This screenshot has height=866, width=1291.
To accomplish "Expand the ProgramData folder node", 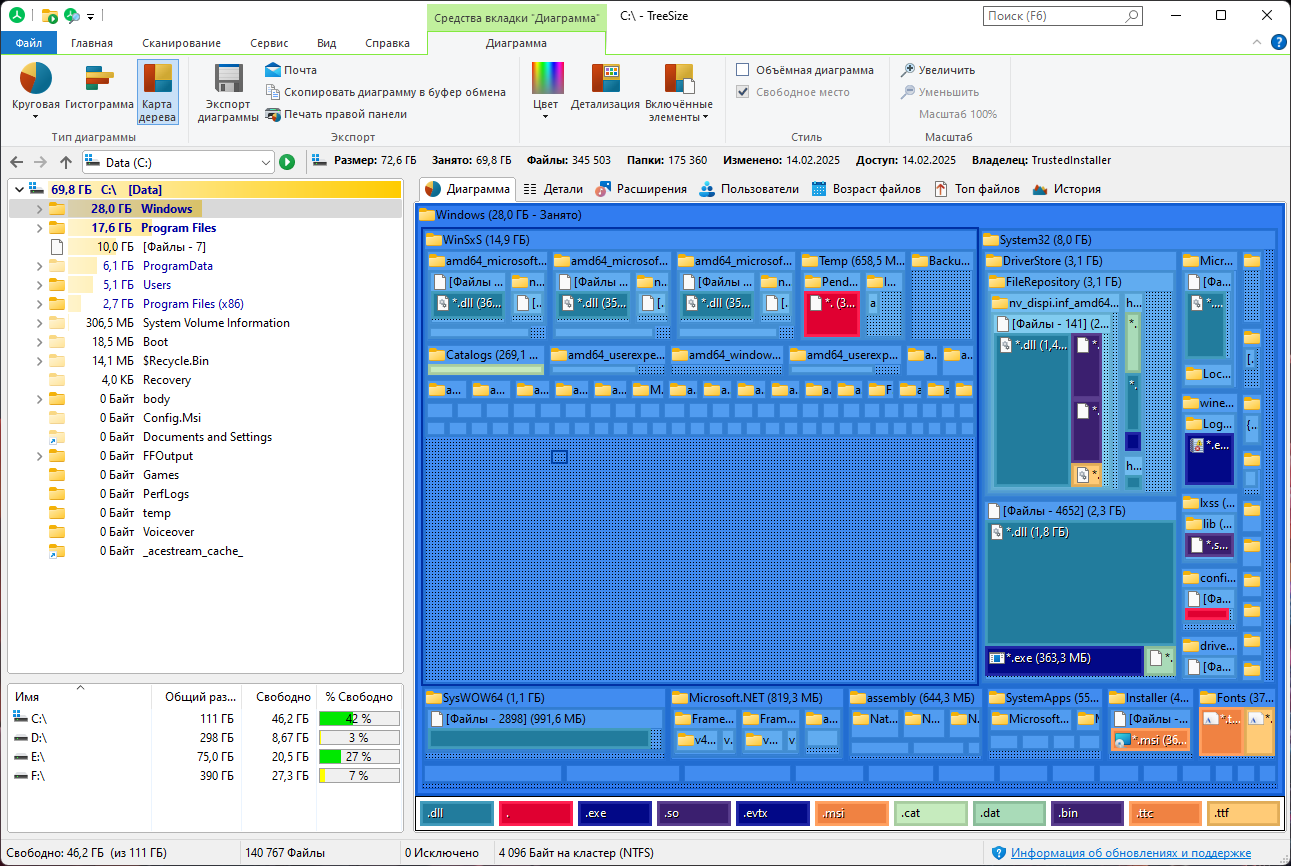I will click(39, 266).
